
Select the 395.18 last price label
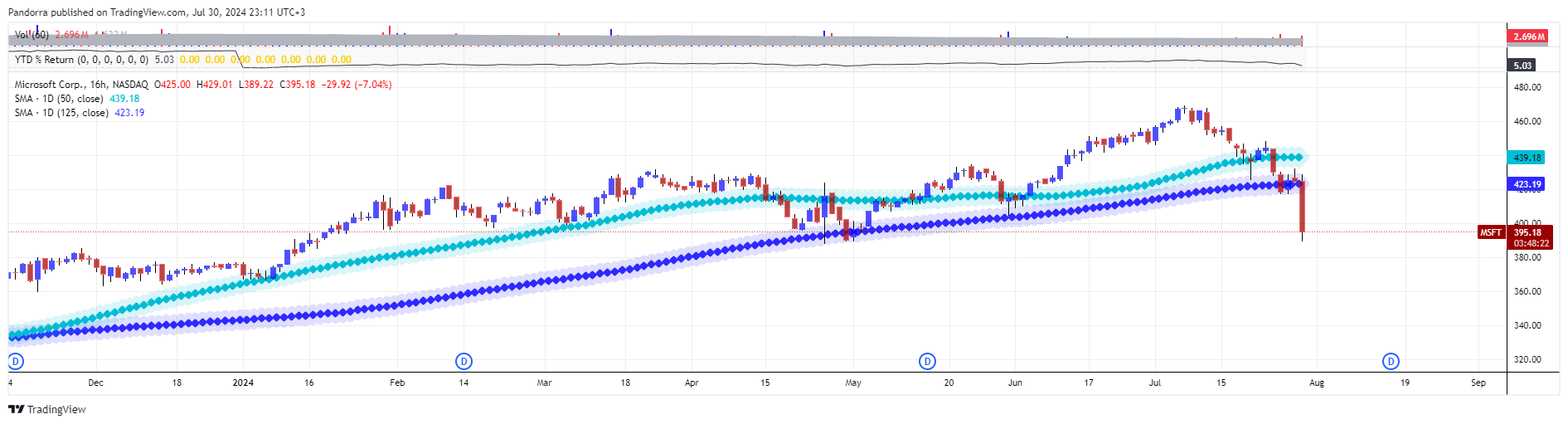(1529, 232)
